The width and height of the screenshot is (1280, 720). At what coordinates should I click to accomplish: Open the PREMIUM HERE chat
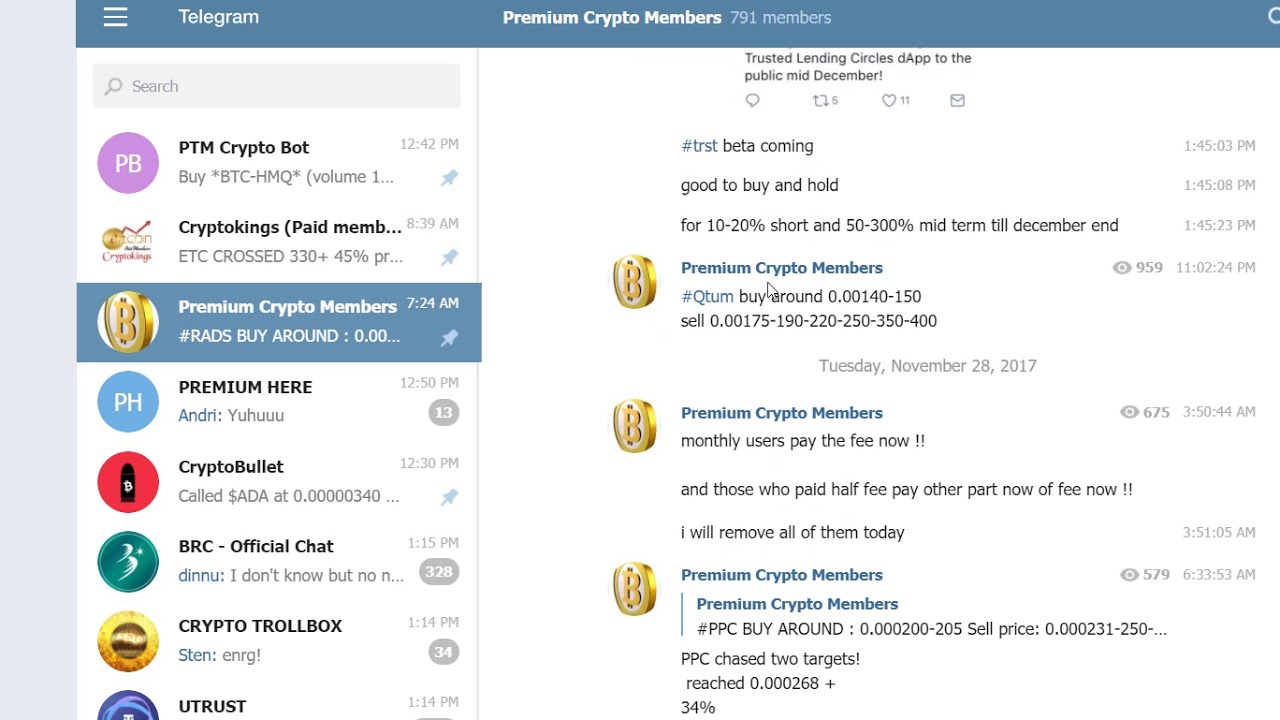278,401
